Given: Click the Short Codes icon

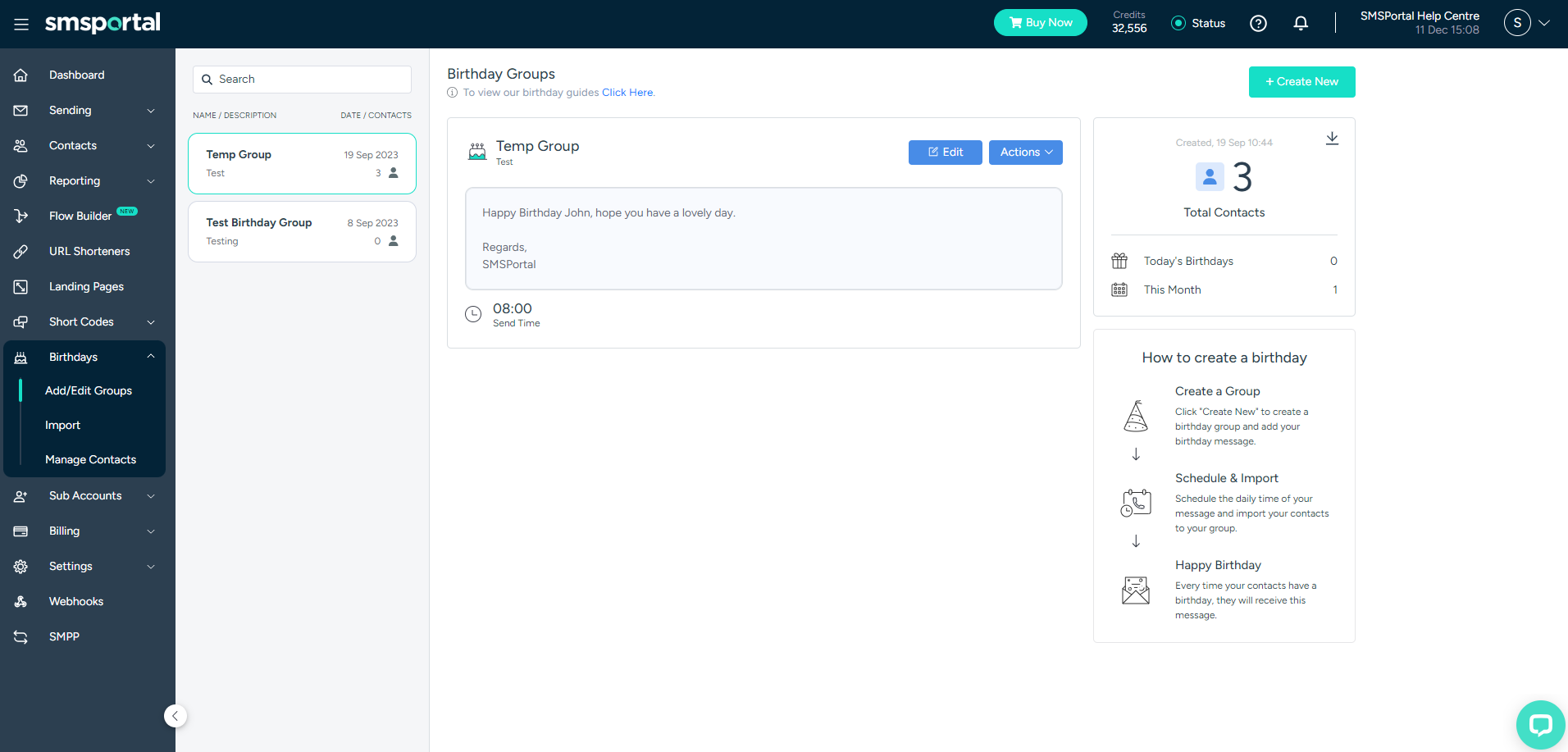Looking at the screenshot, I should pos(21,321).
